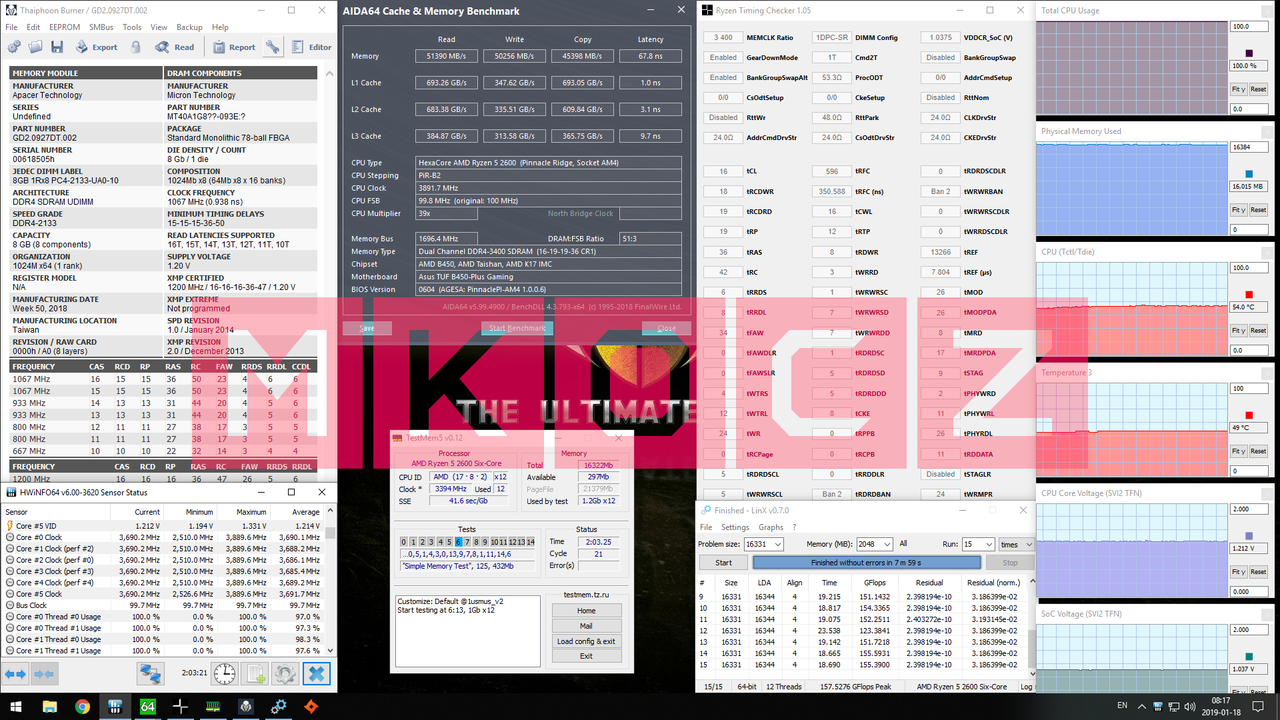Open Chrome from taskbar
The height and width of the screenshot is (720, 1280).
pyautogui.click(x=82, y=706)
